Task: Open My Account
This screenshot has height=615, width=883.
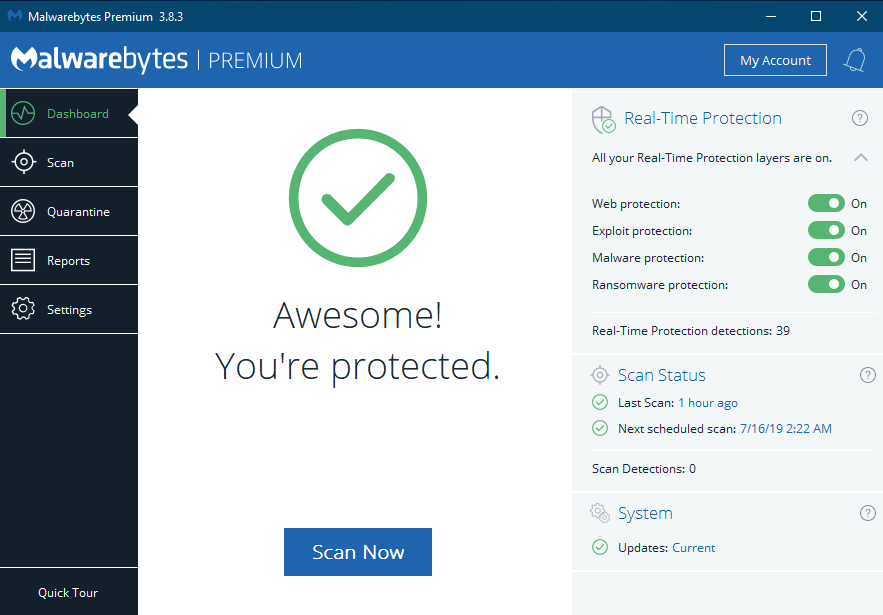Action: coord(775,60)
